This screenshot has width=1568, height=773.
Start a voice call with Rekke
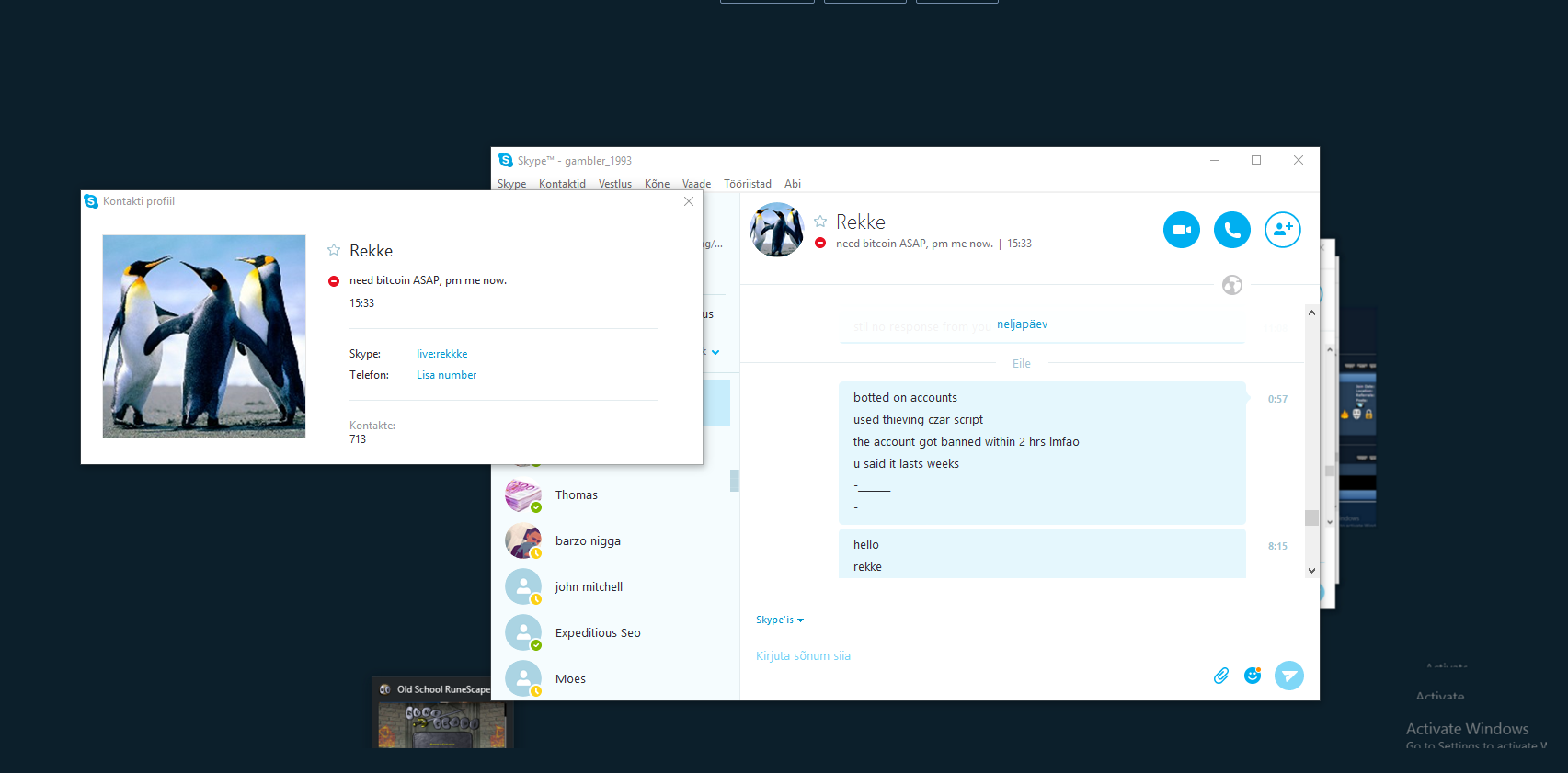point(1232,230)
